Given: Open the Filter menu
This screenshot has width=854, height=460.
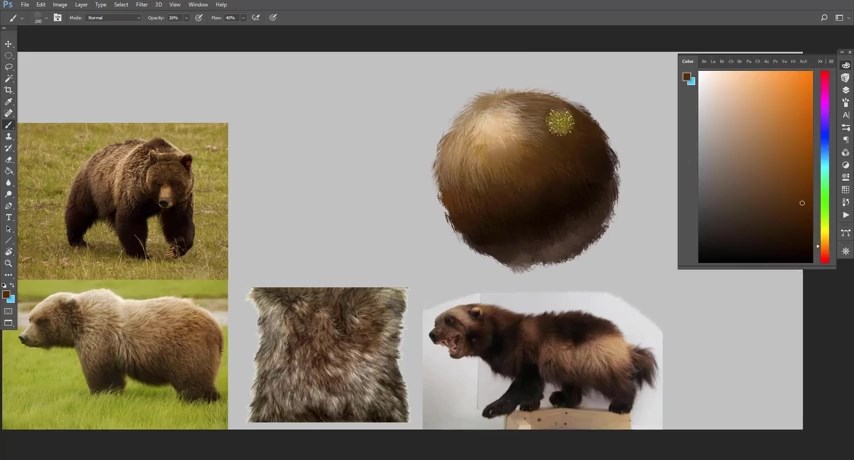Looking at the screenshot, I should 142,5.
